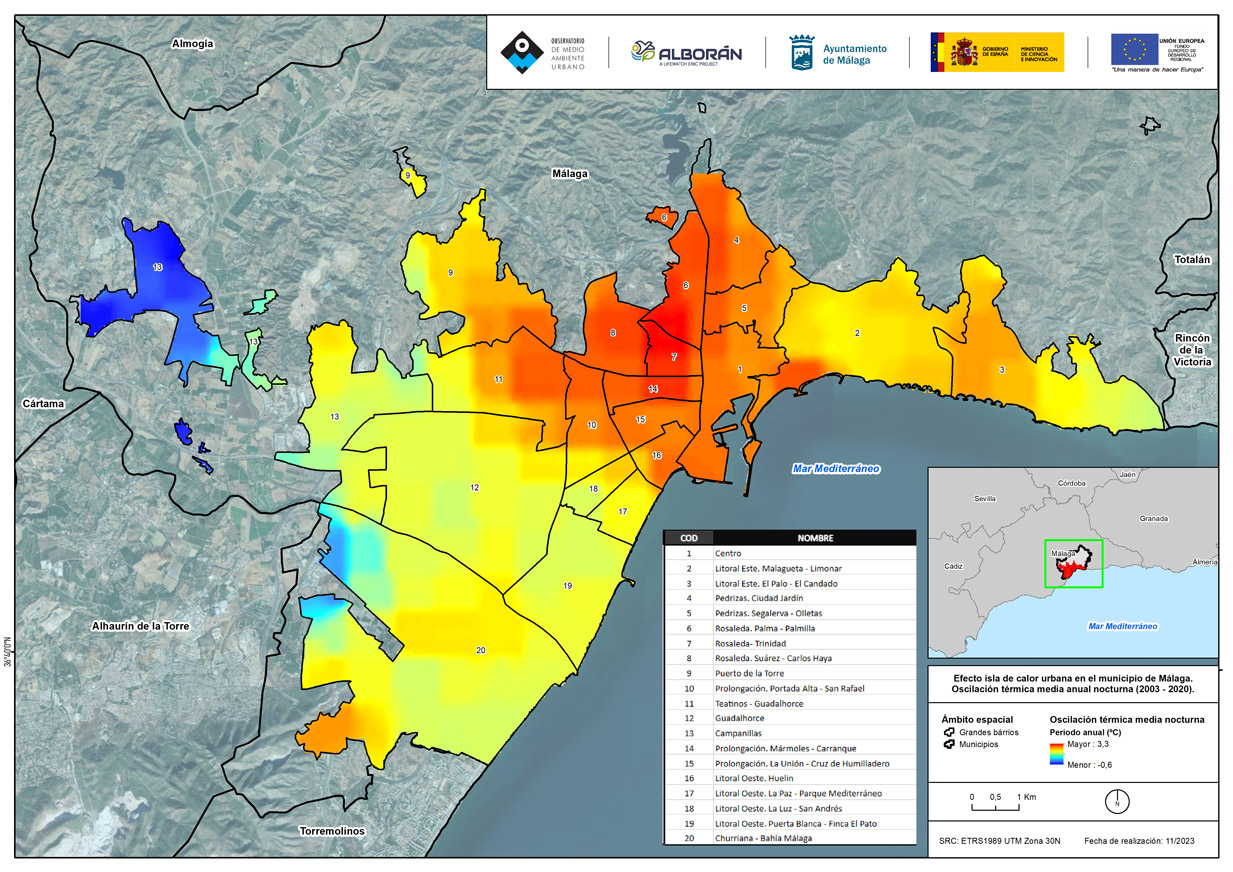The height and width of the screenshot is (872, 1233).
Task: Select the 'Litoral Este. Malagueta - Limonar' row
Action: (790, 568)
